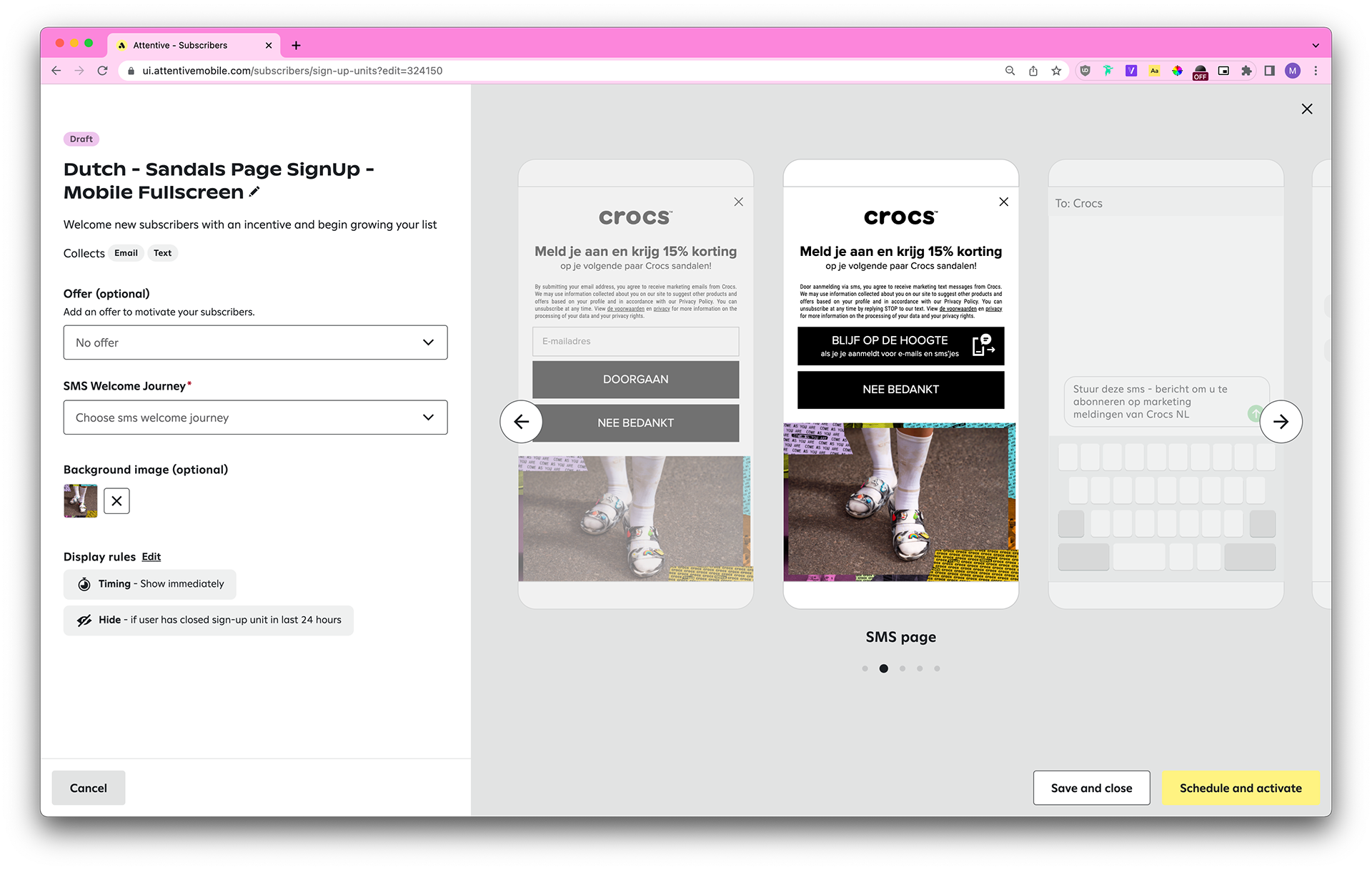Open the browser extensions puzzle icon
This screenshot has width=1372, height=870.
click(1246, 71)
